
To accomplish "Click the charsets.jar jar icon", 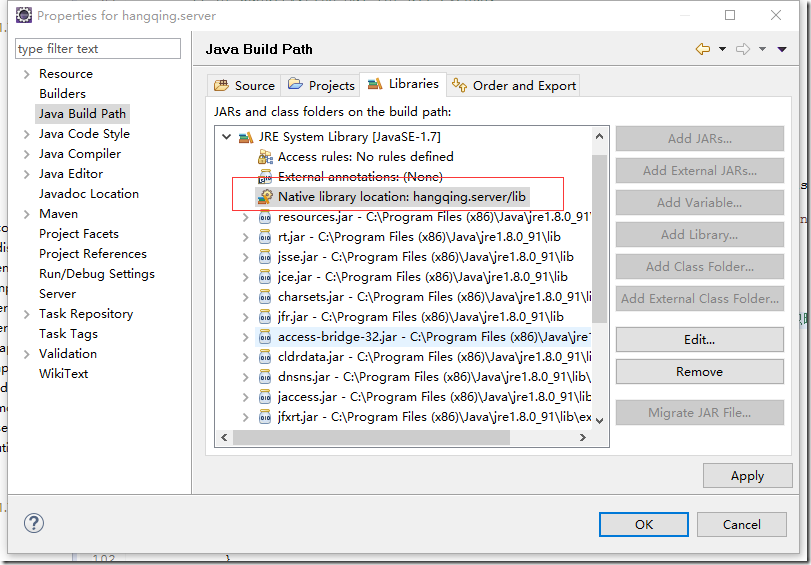I will pyautogui.click(x=265, y=297).
